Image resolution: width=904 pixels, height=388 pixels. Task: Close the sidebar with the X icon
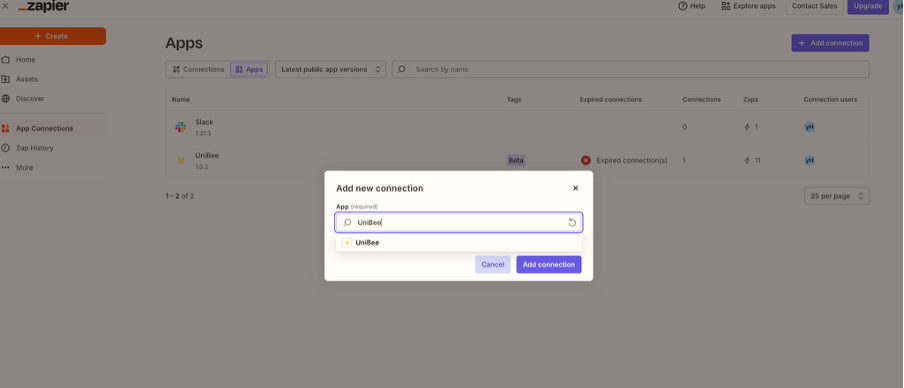[5, 6]
